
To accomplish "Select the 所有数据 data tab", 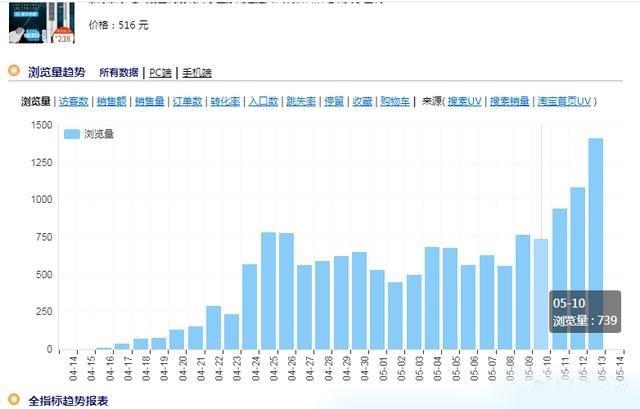I will (x=119, y=73).
